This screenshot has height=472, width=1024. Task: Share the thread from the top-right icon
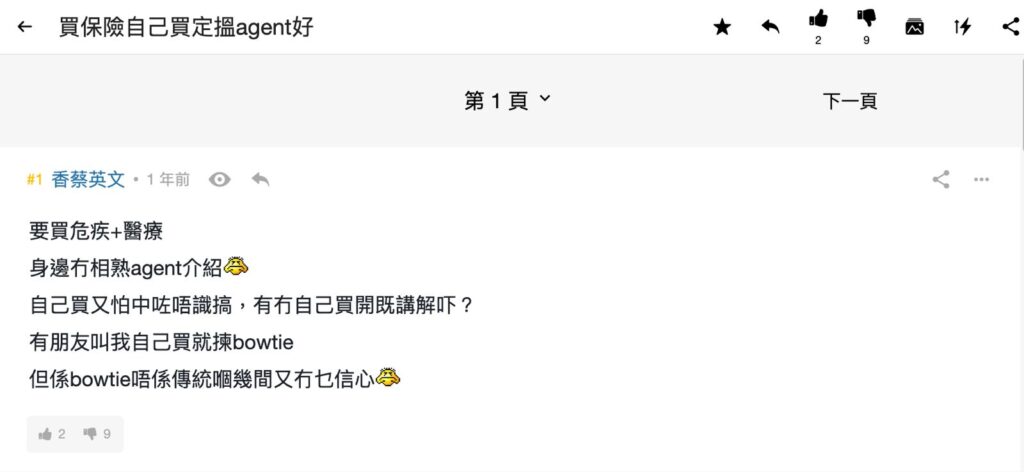(1010, 27)
